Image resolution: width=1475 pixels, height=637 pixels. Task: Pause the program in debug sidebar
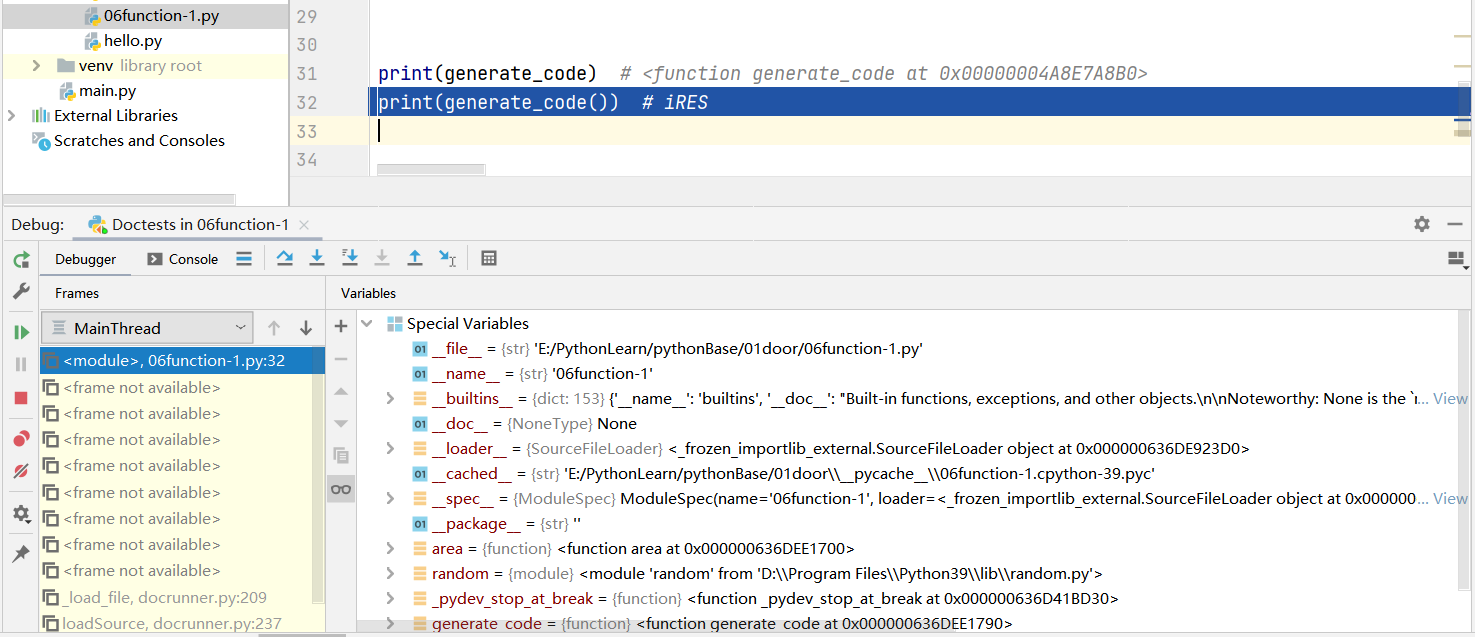tap(21, 365)
